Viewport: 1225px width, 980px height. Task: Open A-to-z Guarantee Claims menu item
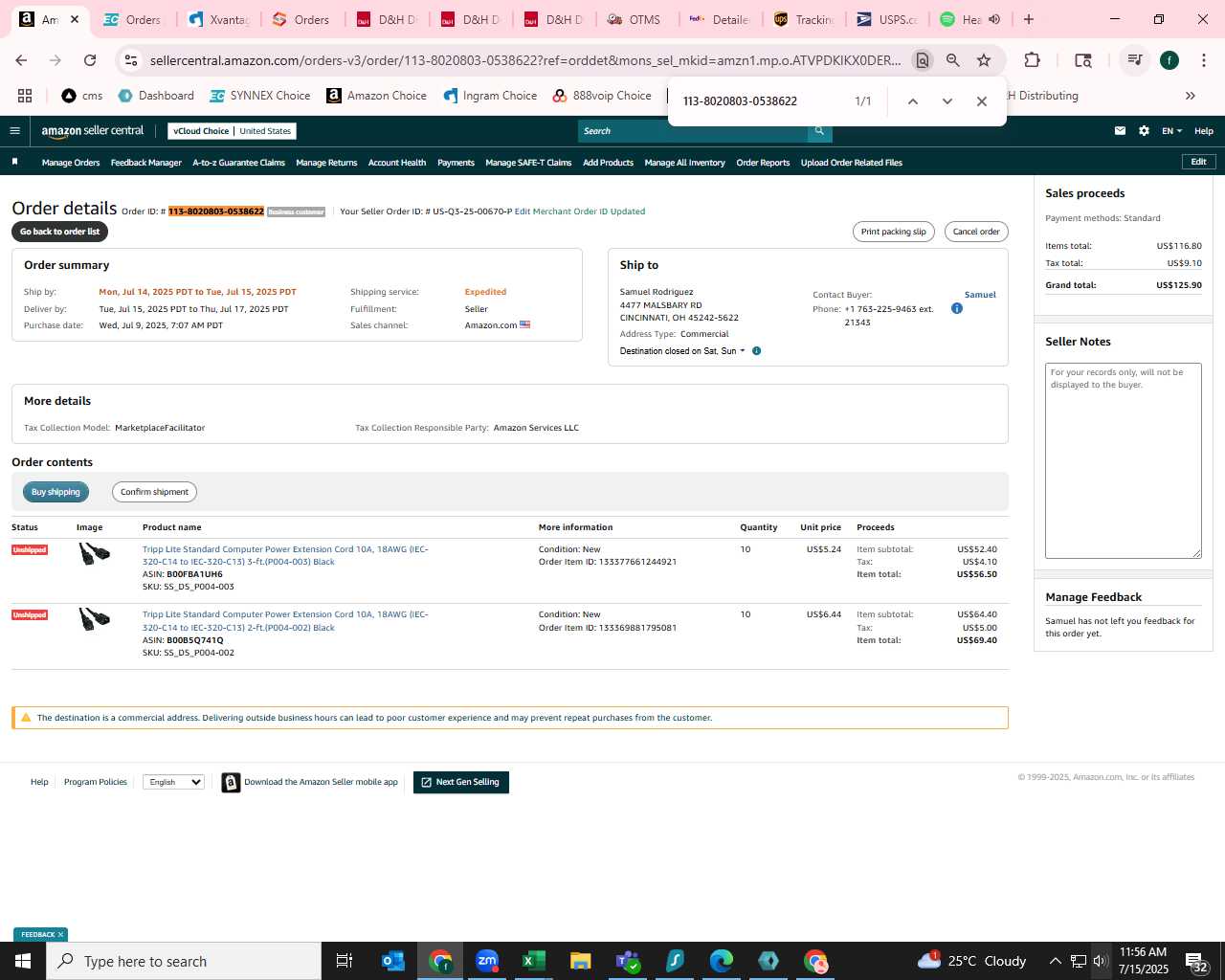coord(239,163)
